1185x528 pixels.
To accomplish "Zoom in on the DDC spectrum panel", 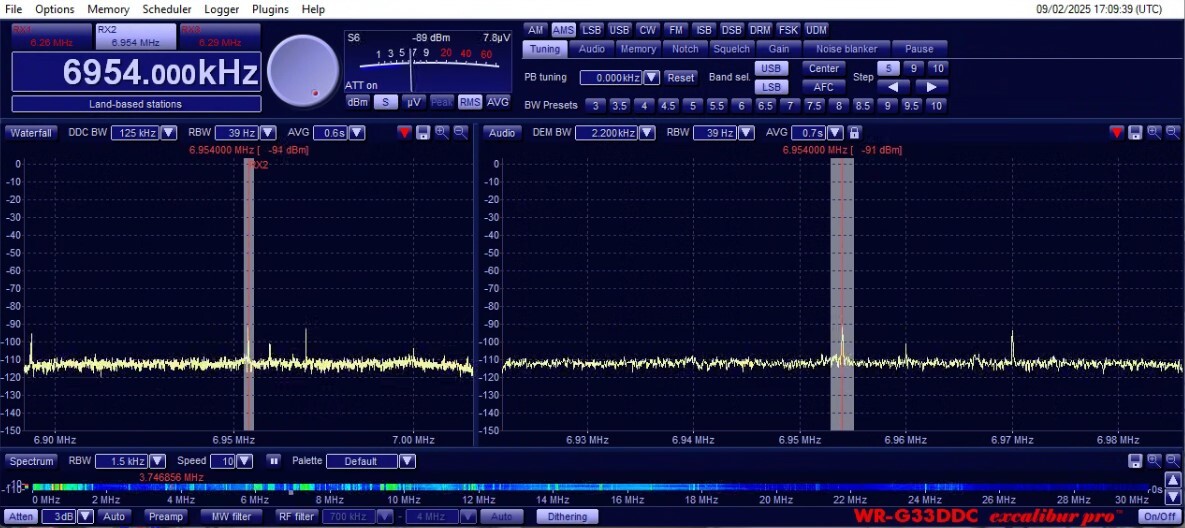I will (441, 133).
